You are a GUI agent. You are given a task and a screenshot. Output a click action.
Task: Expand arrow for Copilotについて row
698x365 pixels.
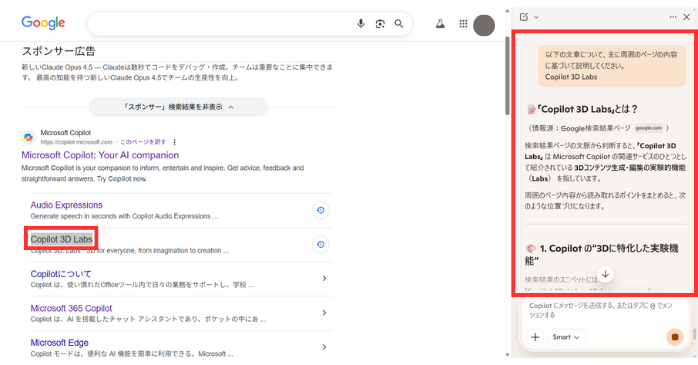[324, 278]
